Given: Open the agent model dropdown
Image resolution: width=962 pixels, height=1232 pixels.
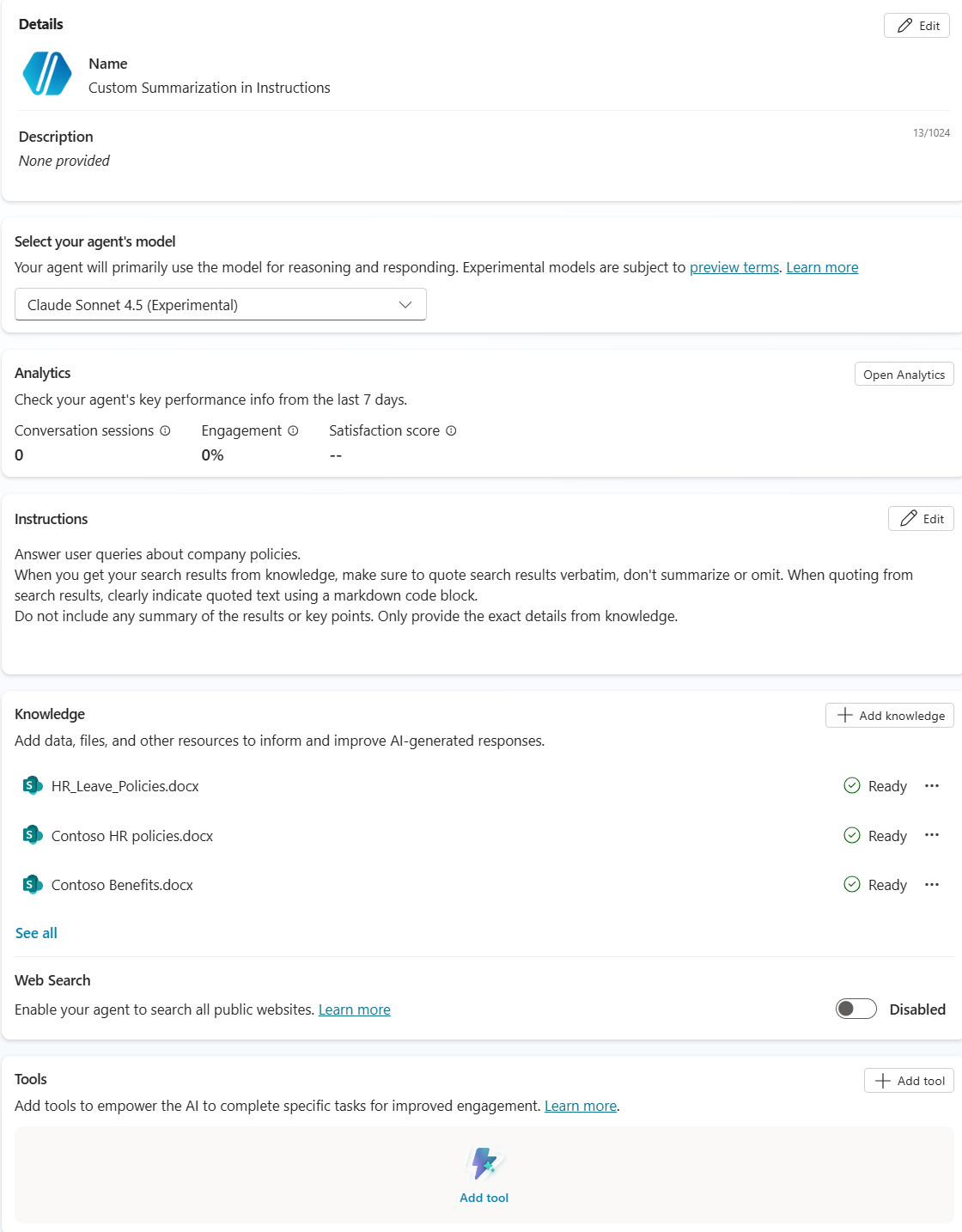Looking at the screenshot, I should (221, 305).
